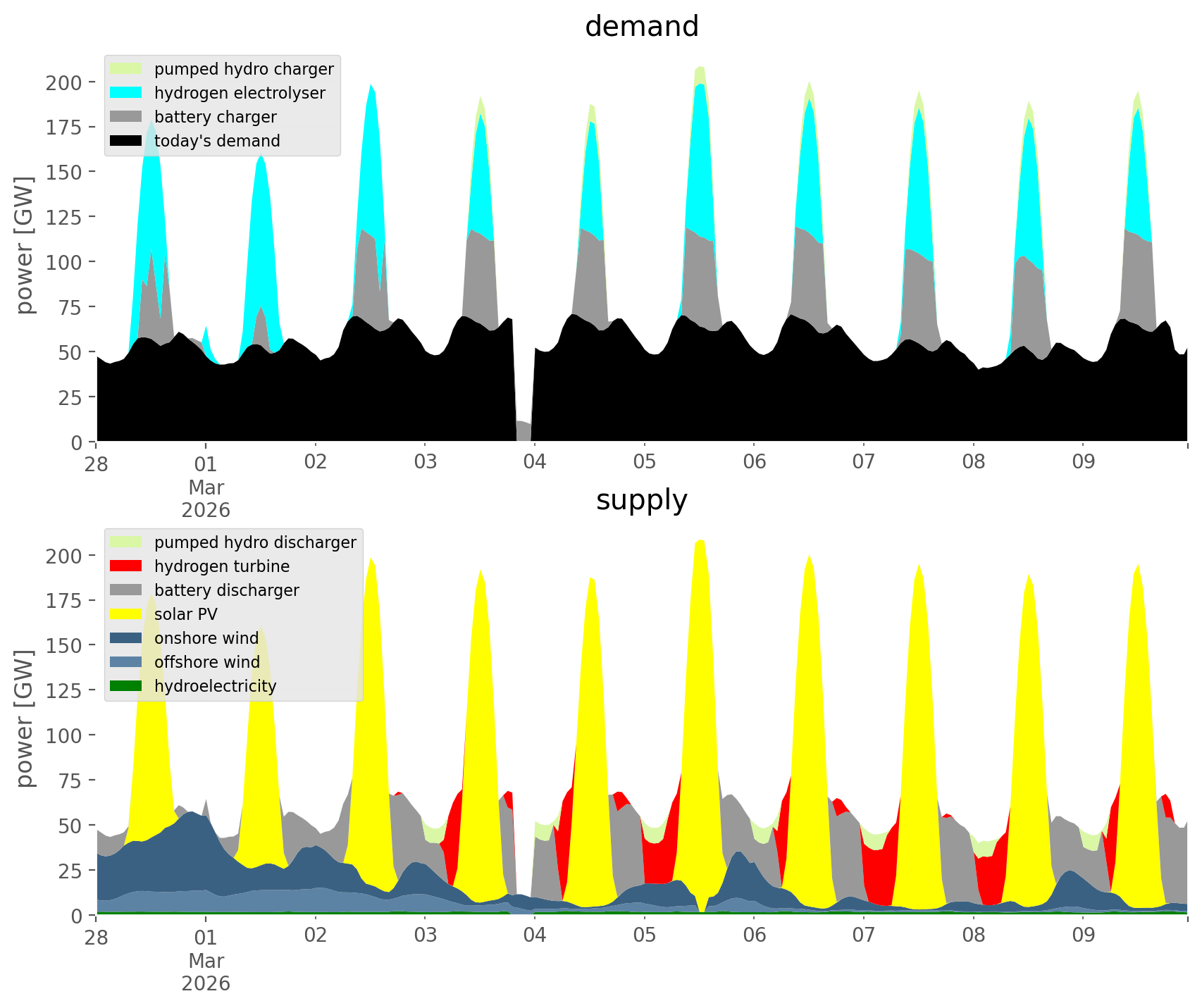1202x1008 pixels.
Task: Click the black today's demand legend swatch
Action: point(126,141)
